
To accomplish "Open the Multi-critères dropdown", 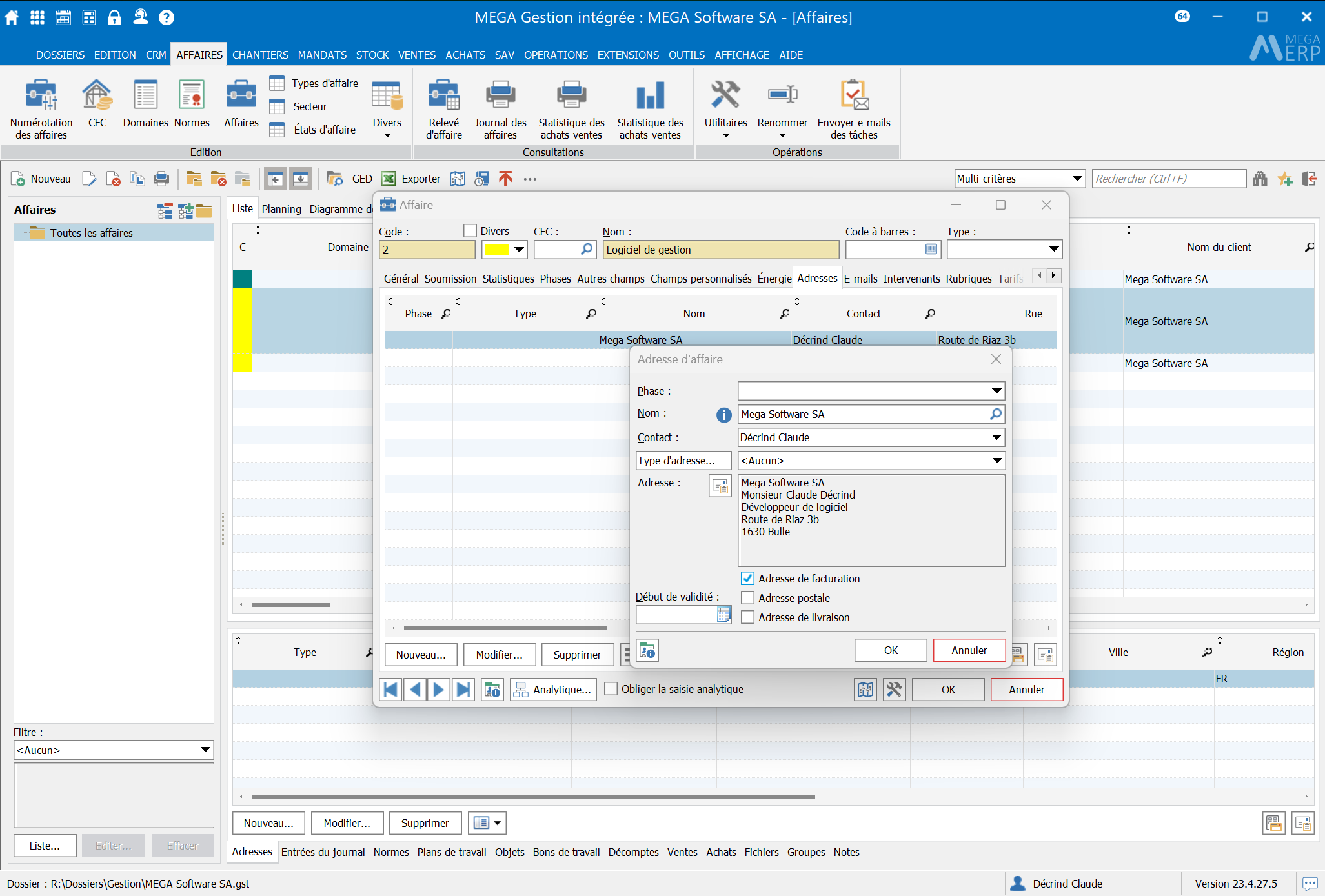I will click(1077, 179).
